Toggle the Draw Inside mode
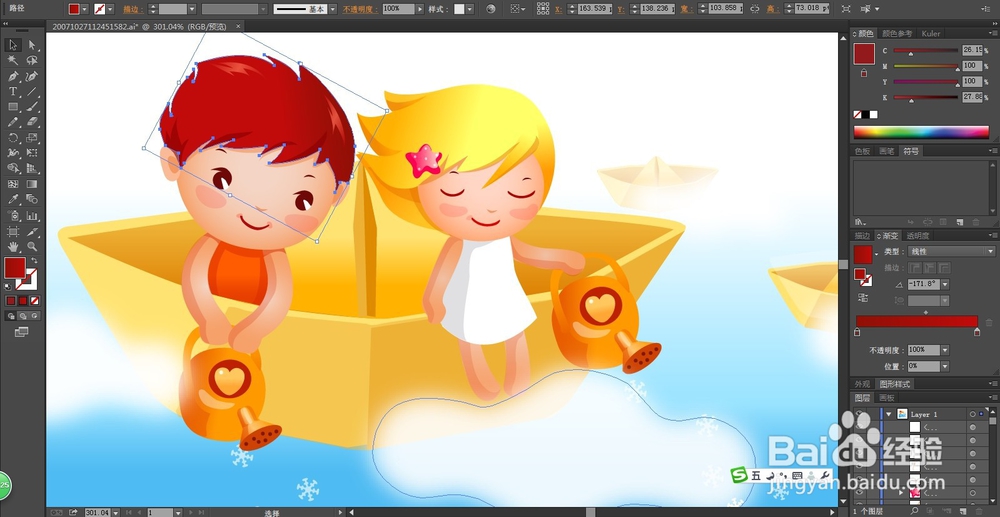1000x517 pixels. point(35,316)
